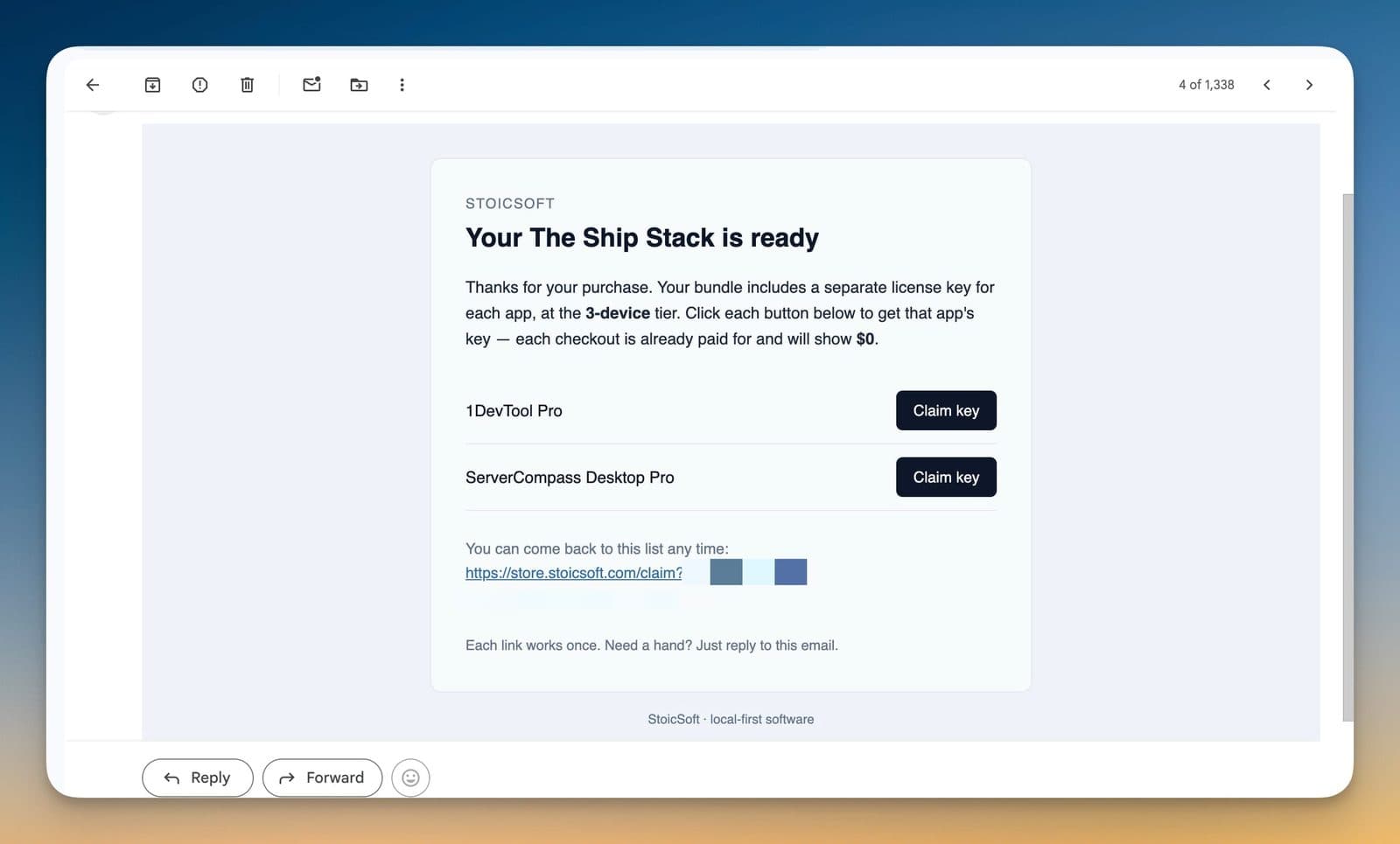Delete this email with the trash icon
Image resolution: width=1400 pixels, height=844 pixels.
point(247,85)
